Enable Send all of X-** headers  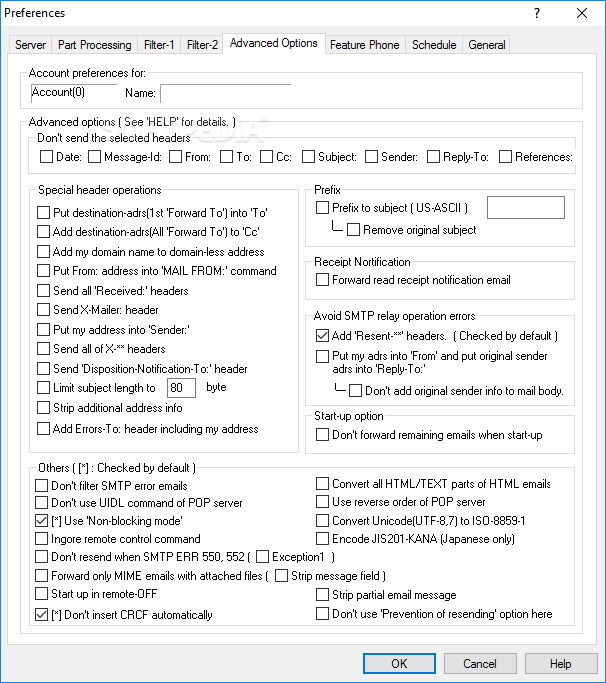43,349
